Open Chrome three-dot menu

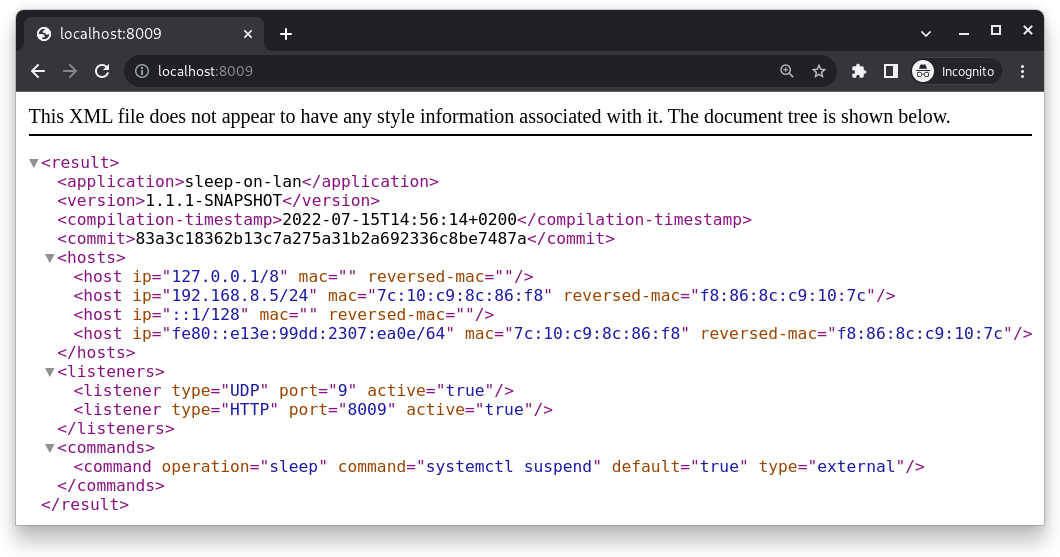point(1022,71)
